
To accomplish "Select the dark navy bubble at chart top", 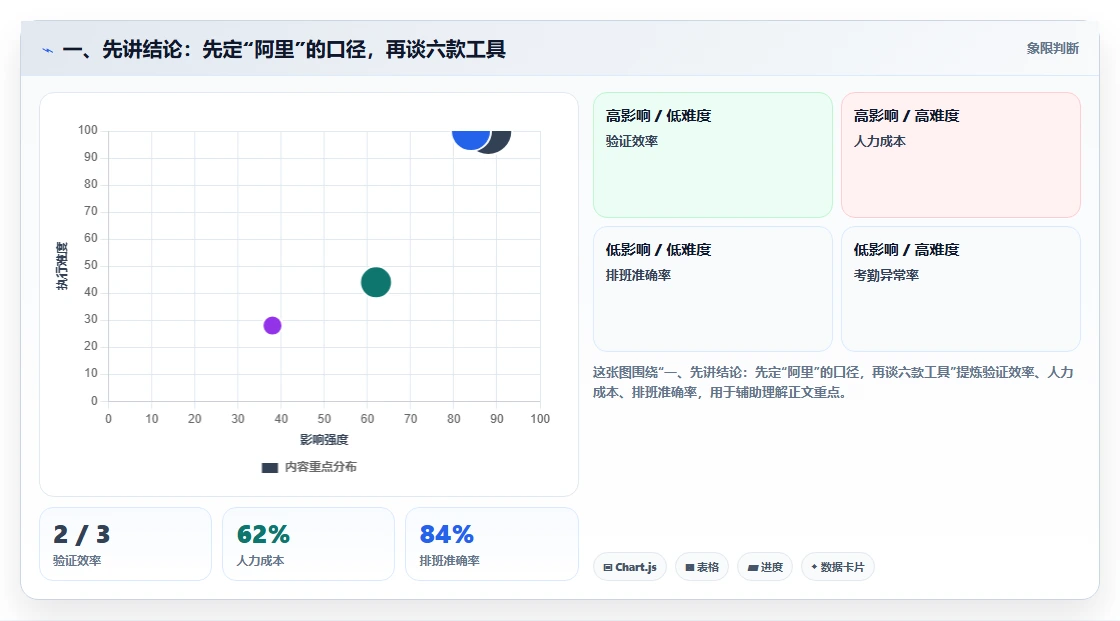I will [x=500, y=141].
